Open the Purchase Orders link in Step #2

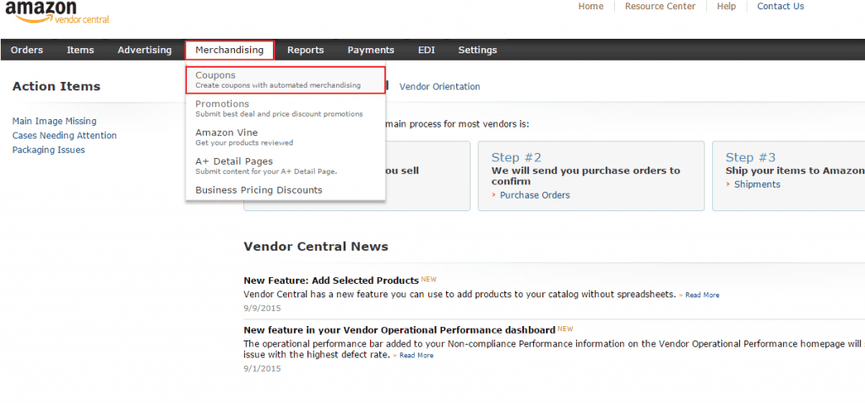pyautogui.click(x=535, y=195)
